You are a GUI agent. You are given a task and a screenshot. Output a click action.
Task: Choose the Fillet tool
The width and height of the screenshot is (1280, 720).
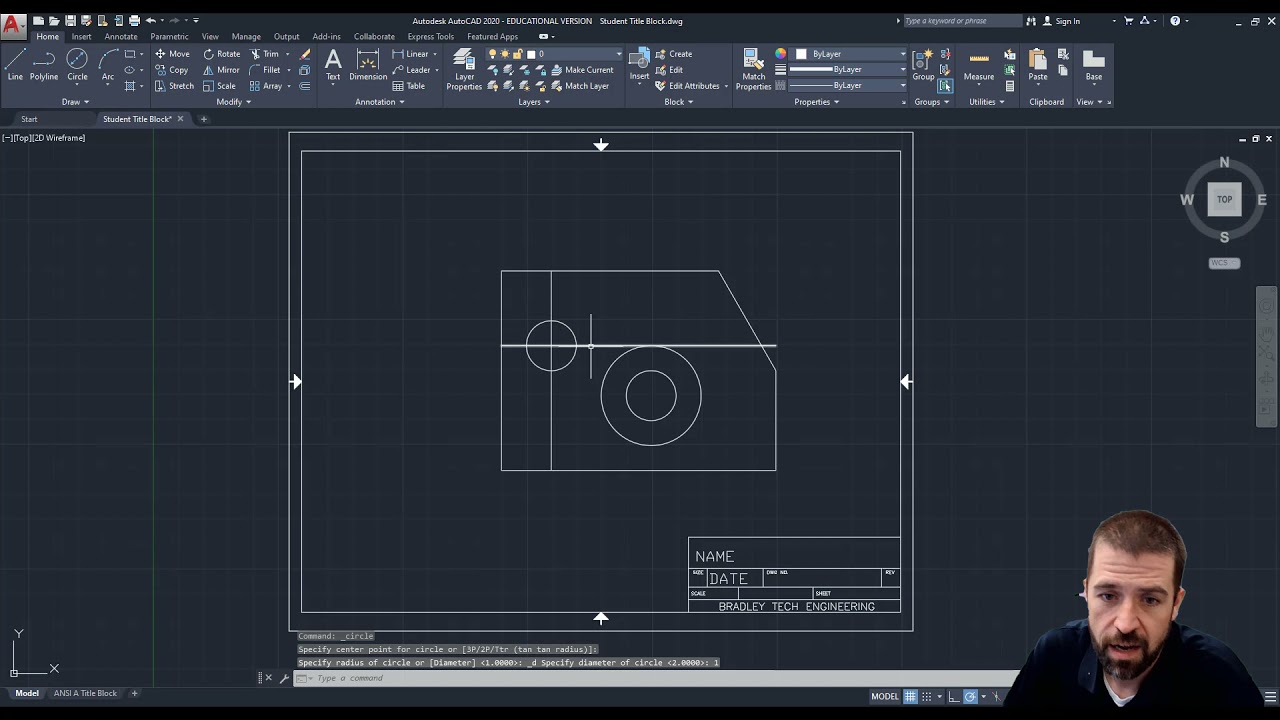pyautogui.click(x=265, y=70)
